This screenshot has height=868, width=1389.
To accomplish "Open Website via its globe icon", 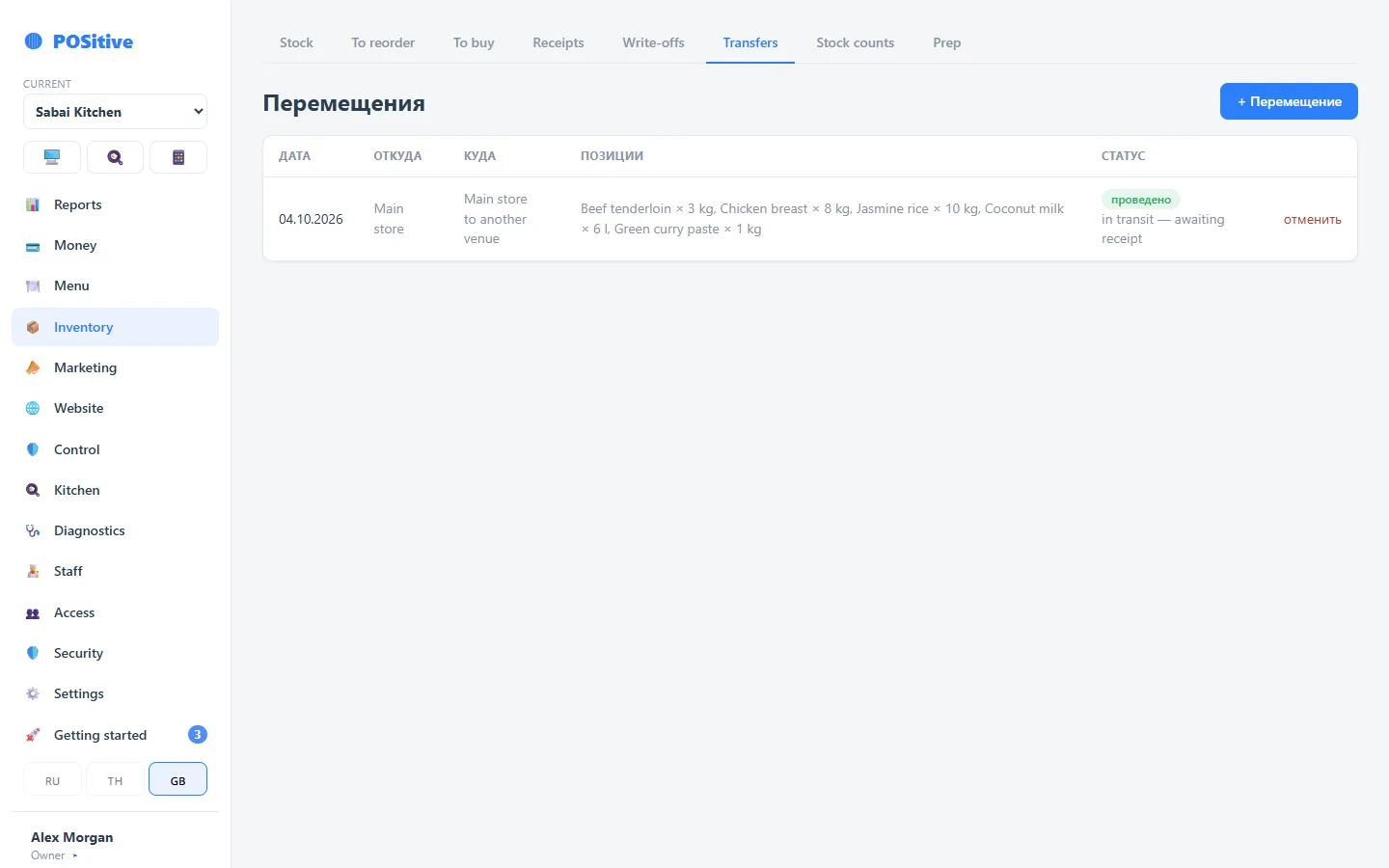I will [33, 409].
